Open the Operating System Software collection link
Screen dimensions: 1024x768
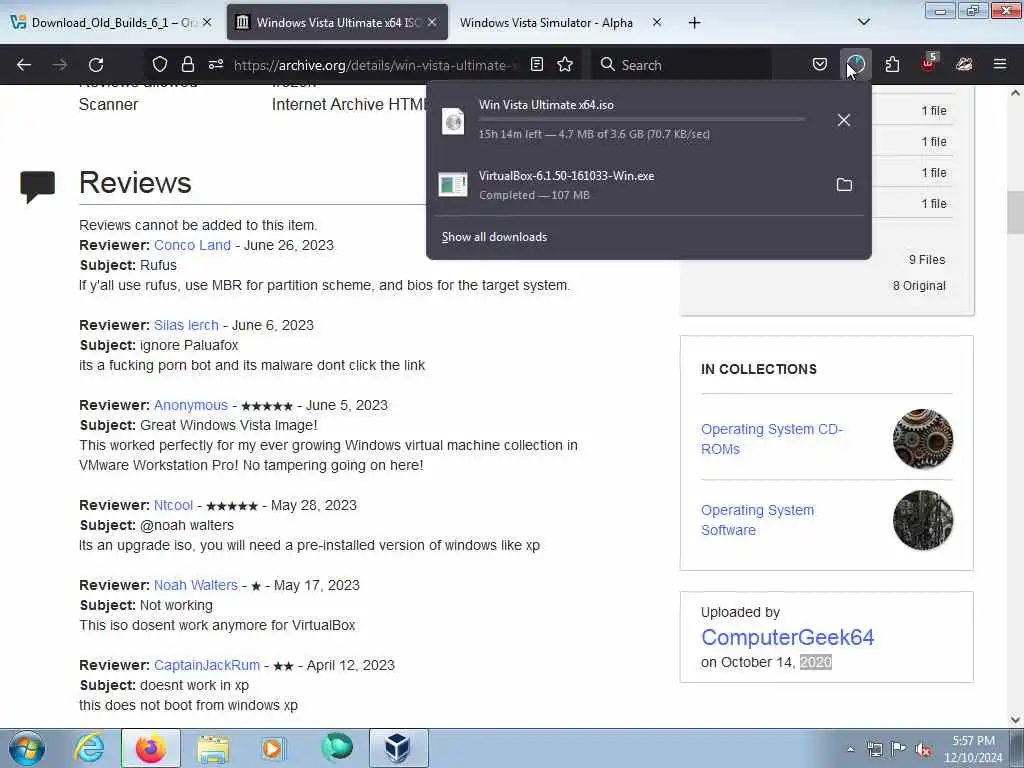tap(758, 520)
